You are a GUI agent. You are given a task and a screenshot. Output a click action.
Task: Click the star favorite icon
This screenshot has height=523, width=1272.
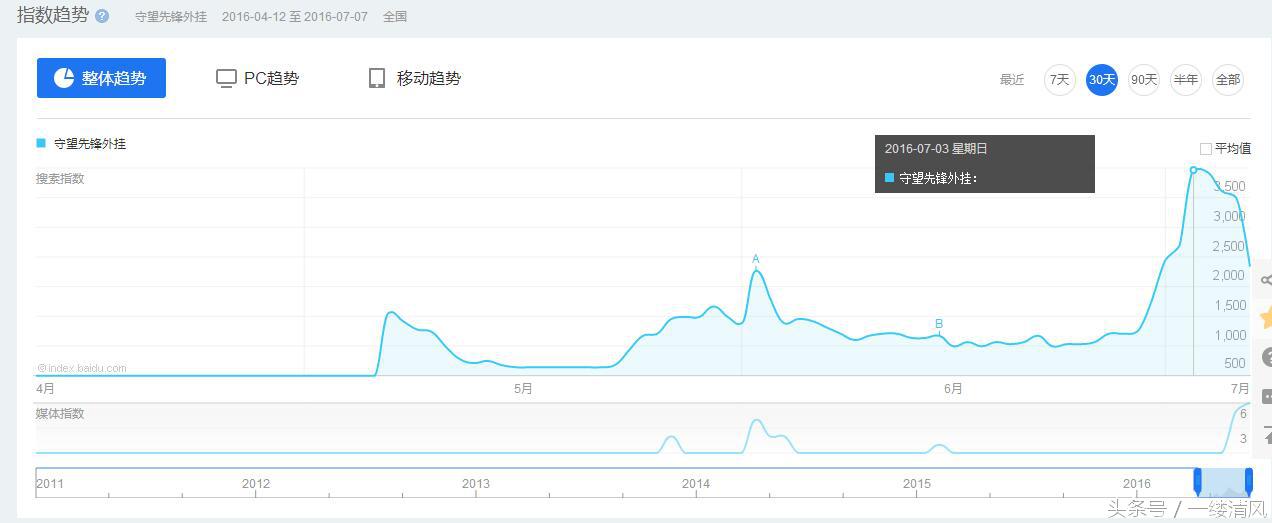coord(1265,318)
